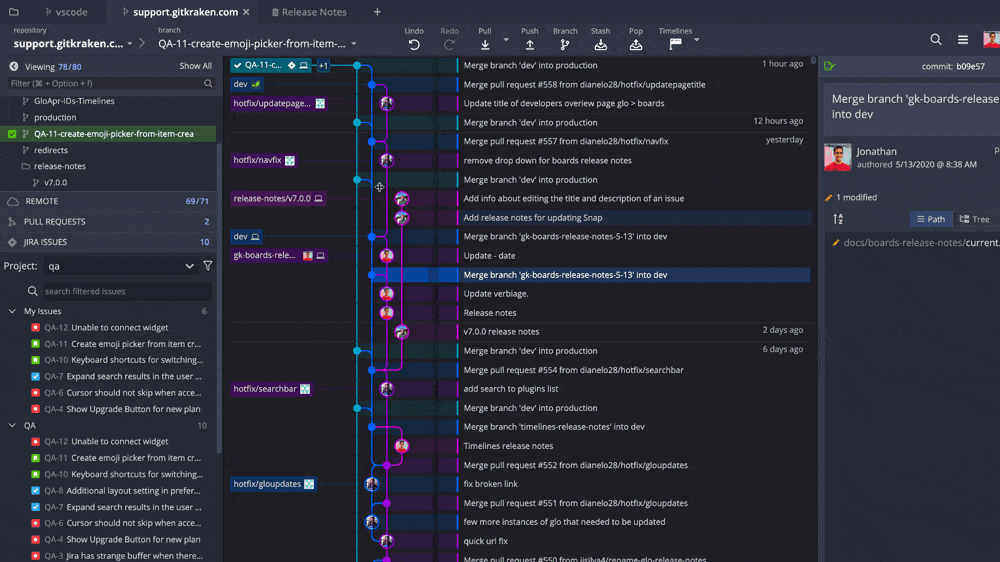
Task: Click the release-notes/v7.0.0 branch label
Action: click(x=278, y=198)
